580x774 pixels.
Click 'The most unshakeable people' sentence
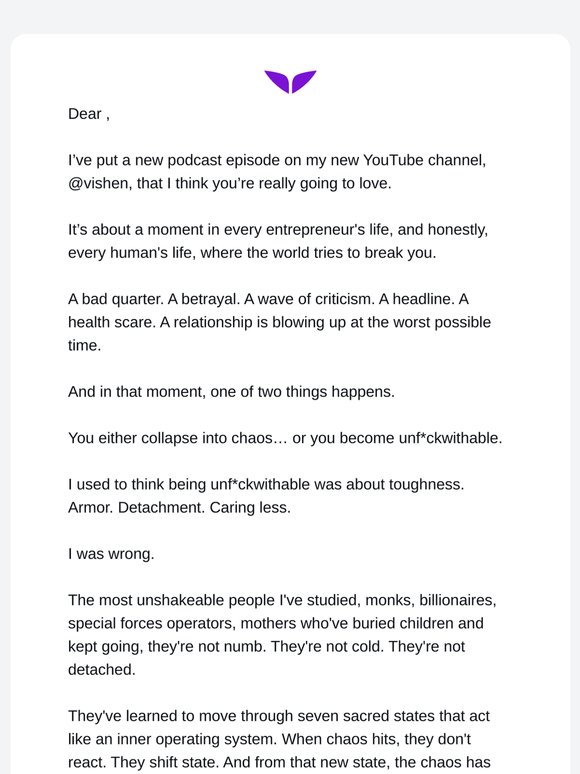[x=282, y=600]
